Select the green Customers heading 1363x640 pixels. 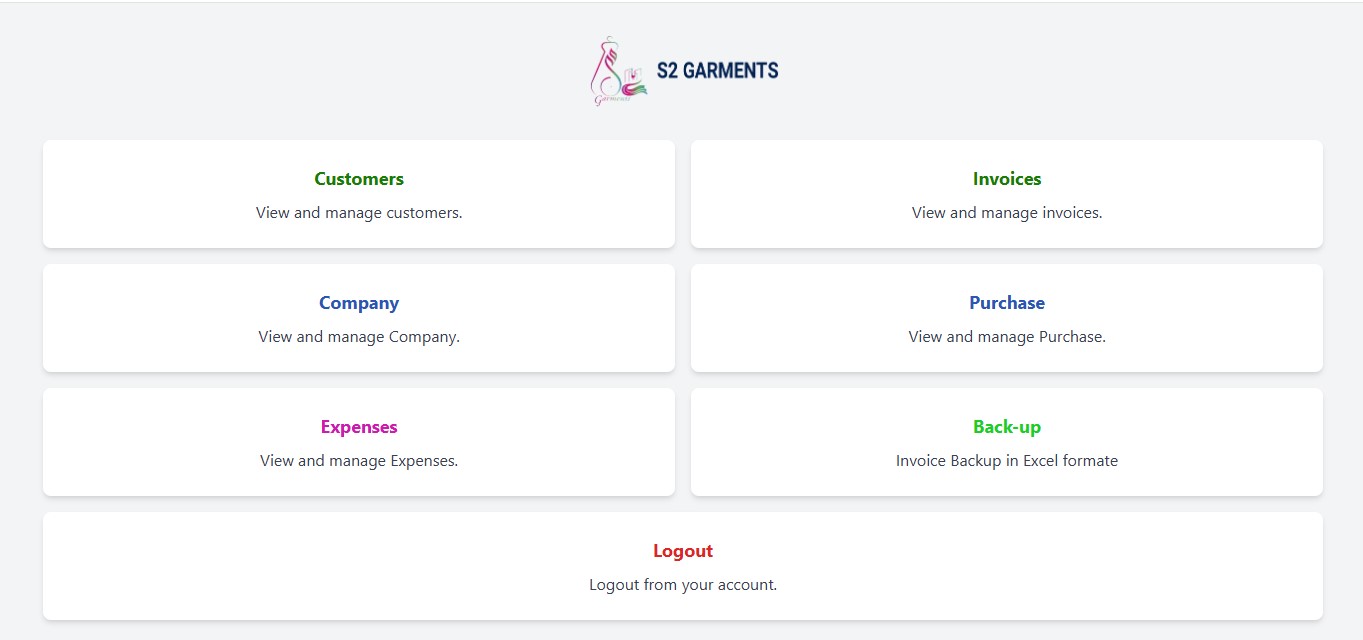pos(358,179)
